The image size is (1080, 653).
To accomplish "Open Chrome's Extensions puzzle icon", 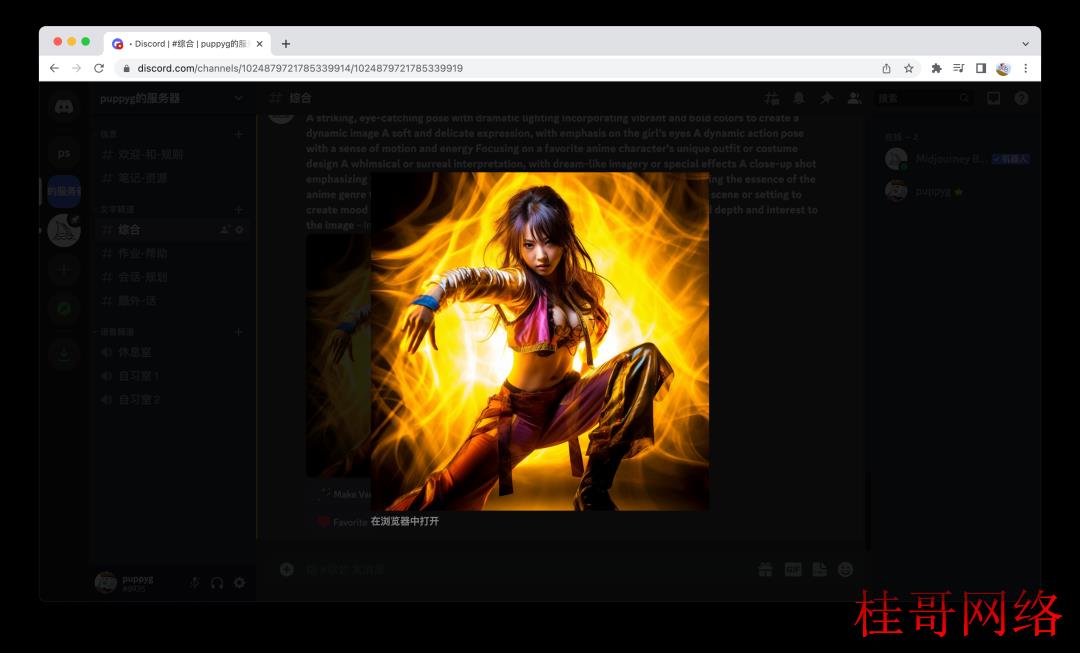I will [x=936, y=68].
